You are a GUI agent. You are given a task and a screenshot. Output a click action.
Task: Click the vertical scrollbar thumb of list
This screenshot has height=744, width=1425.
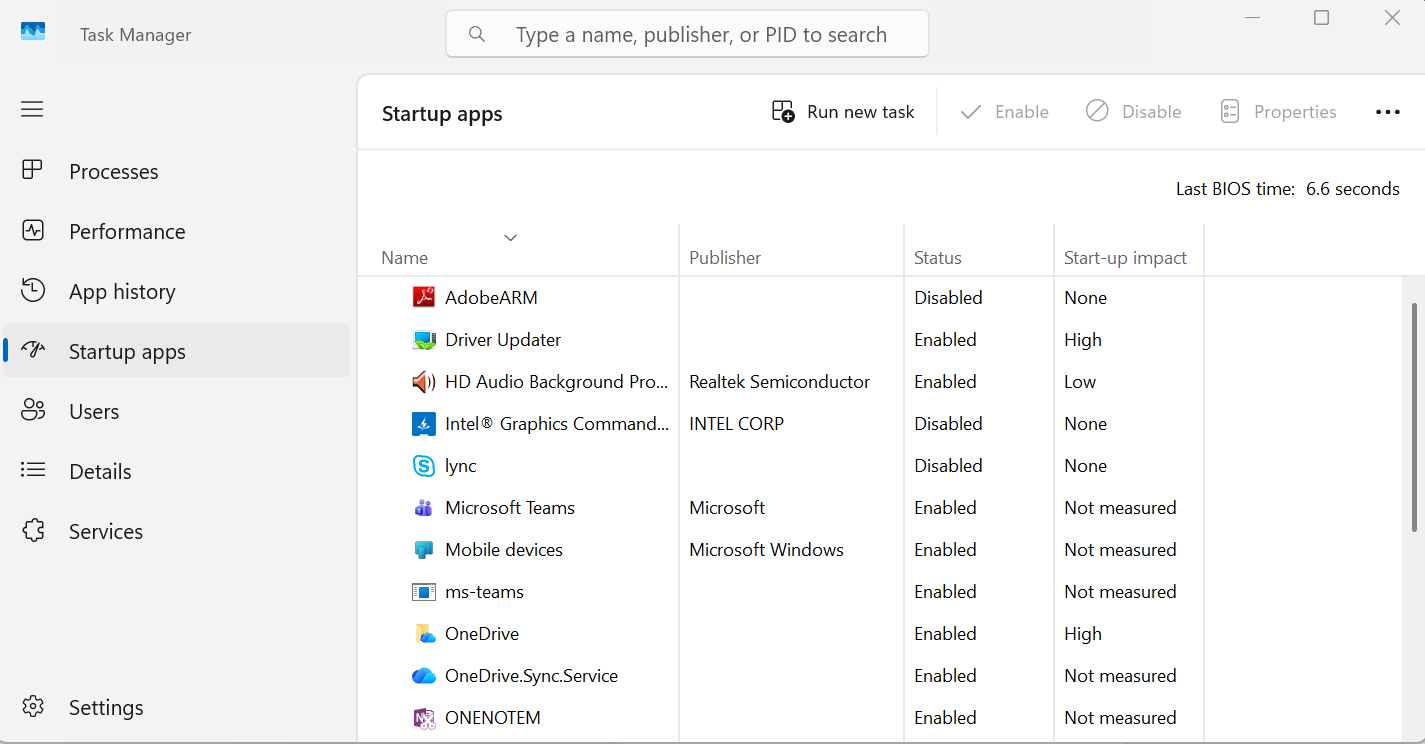point(1414,417)
